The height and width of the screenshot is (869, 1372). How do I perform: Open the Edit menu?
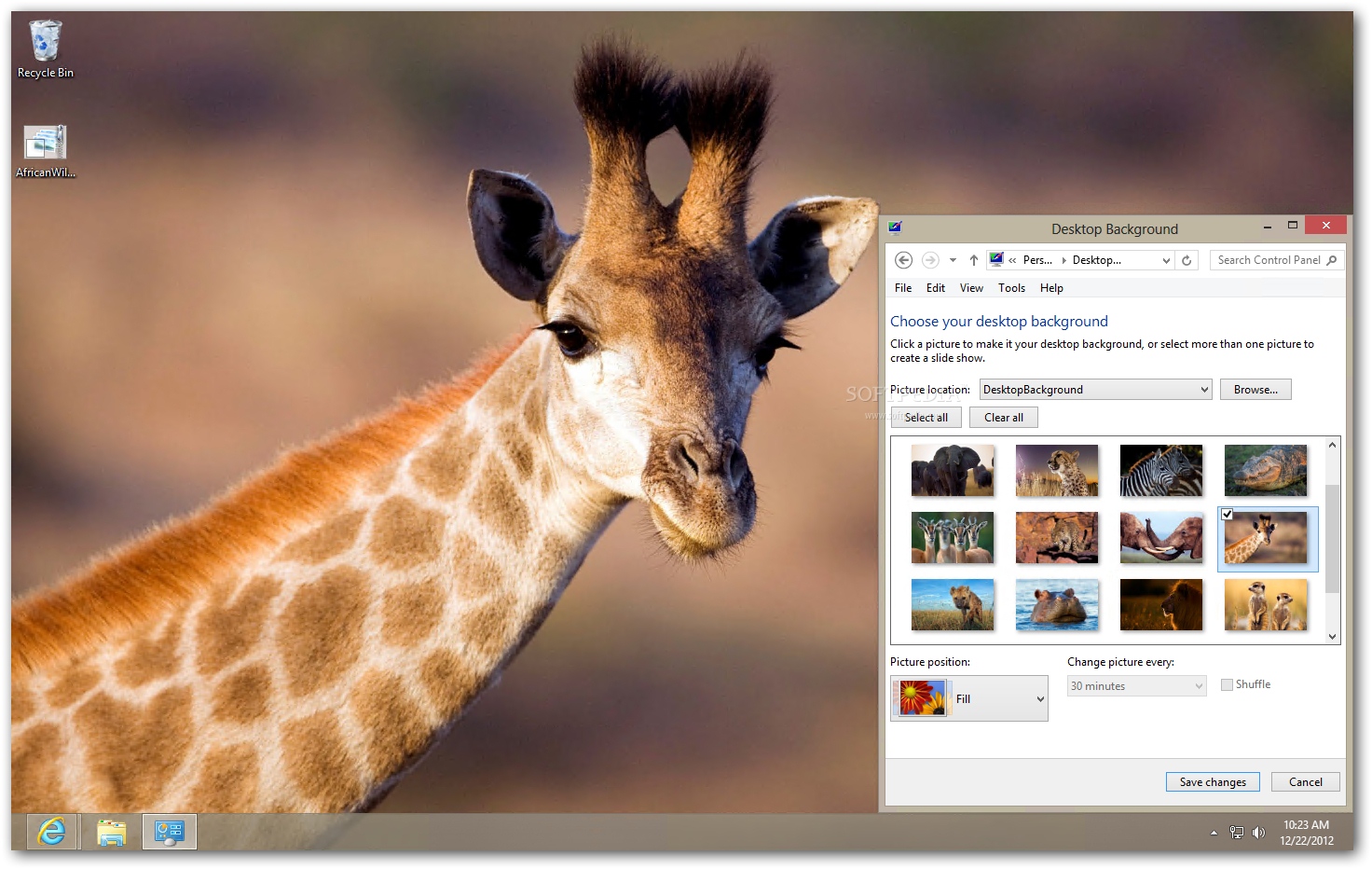point(936,288)
